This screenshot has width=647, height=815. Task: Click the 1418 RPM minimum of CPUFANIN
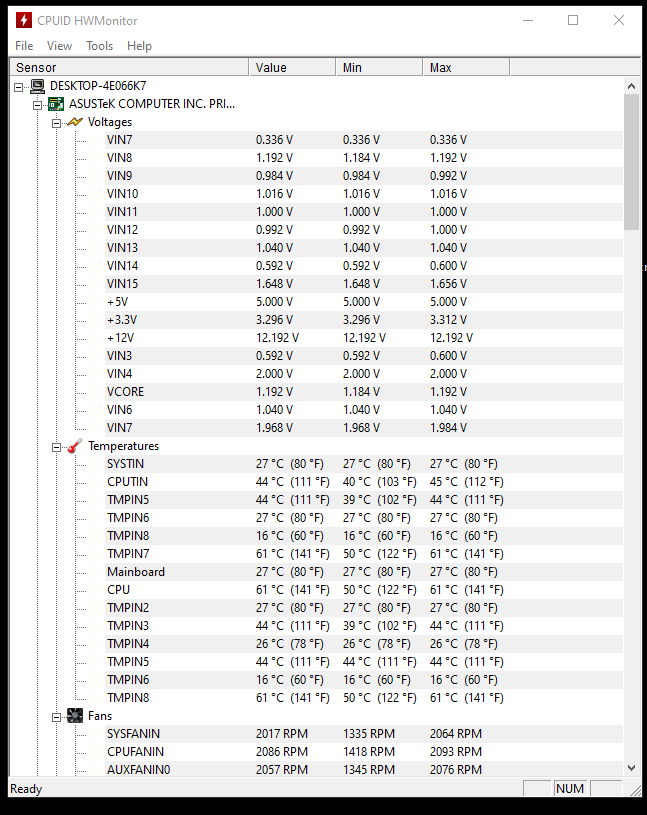point(368,752)
